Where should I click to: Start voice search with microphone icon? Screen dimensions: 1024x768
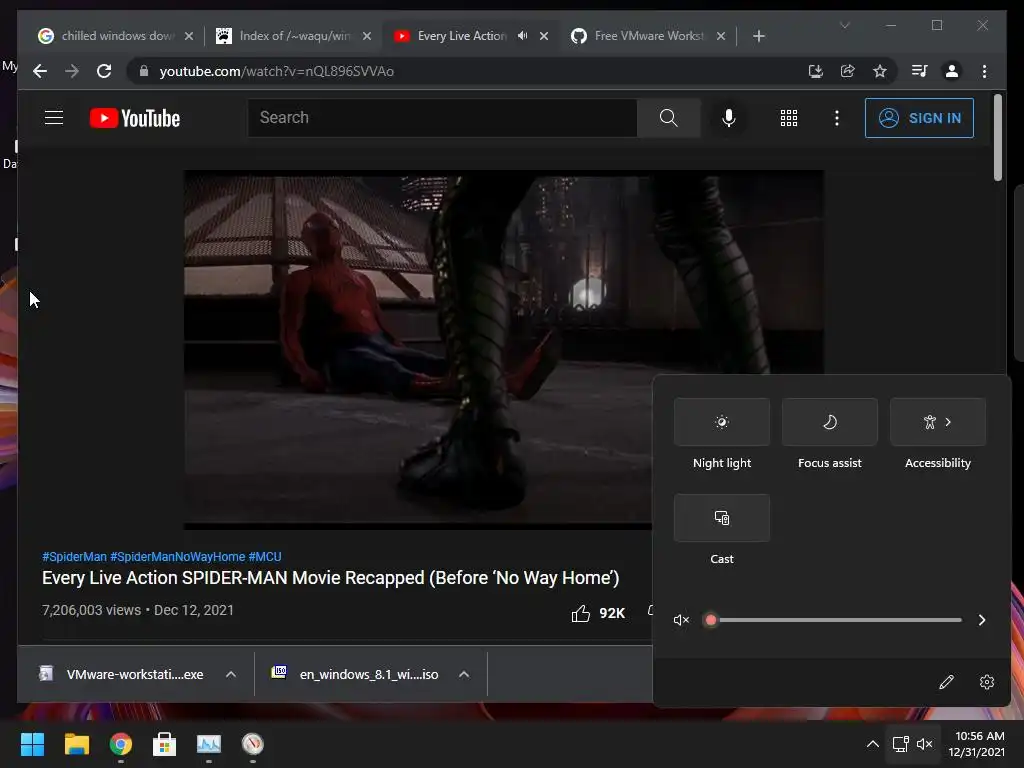(x=729, y=118)
